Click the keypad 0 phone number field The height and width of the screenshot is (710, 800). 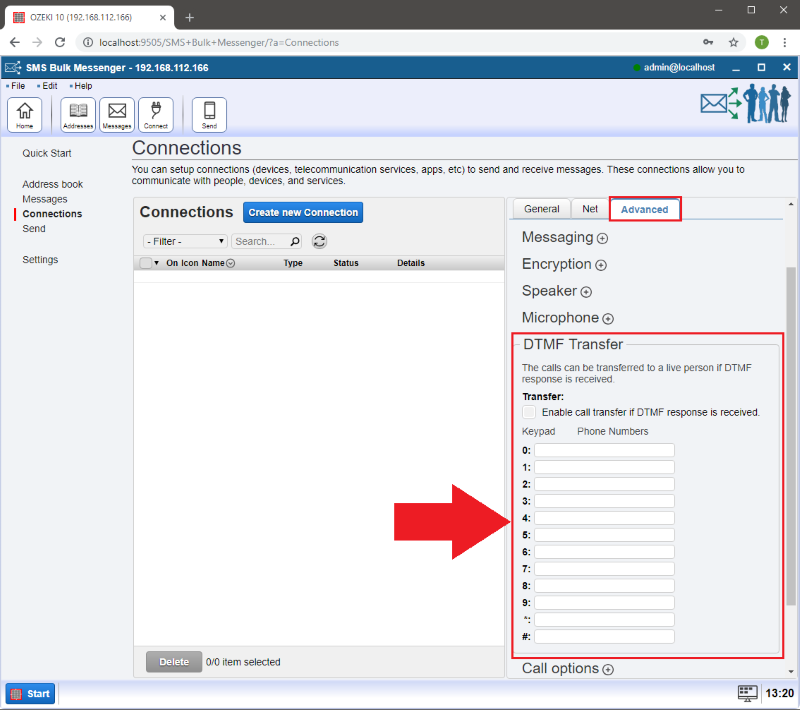604,450
